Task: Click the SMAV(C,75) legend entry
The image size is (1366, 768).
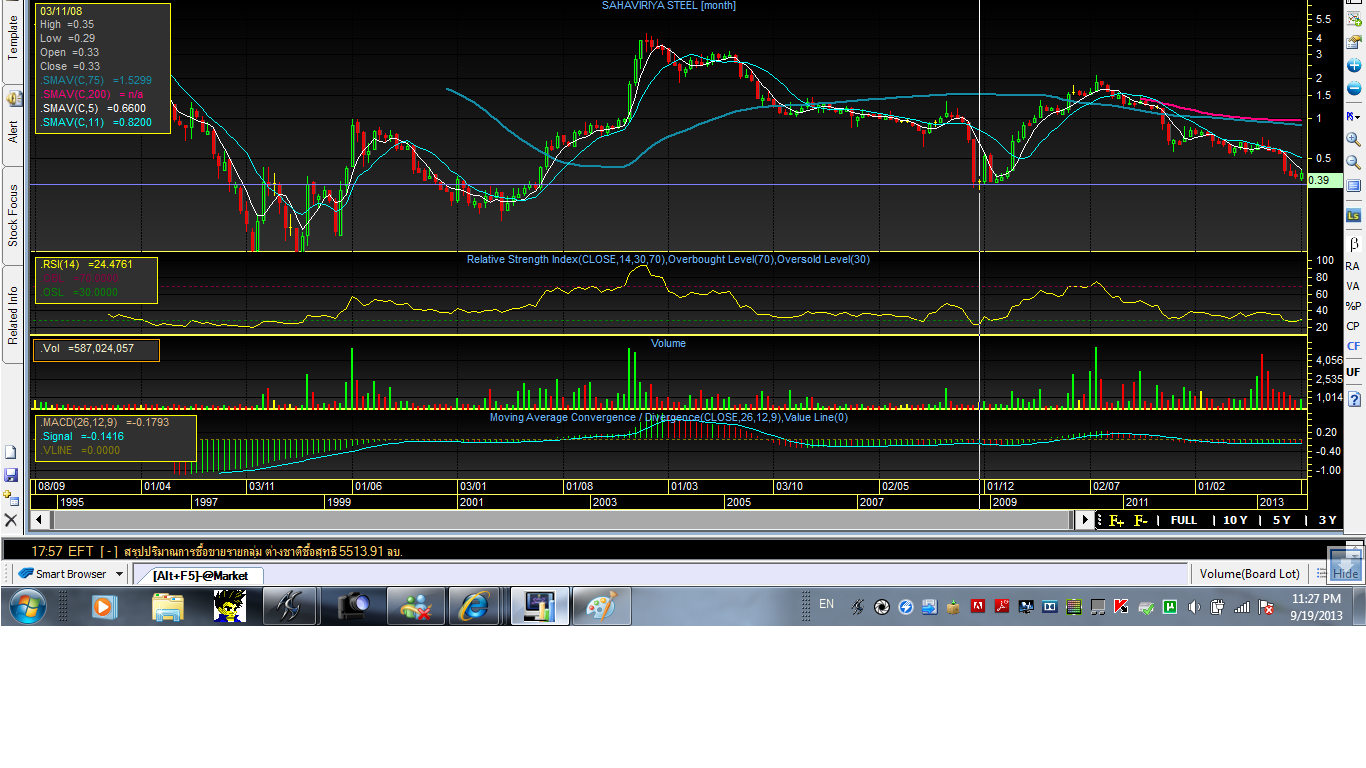Action: [96, 80]
